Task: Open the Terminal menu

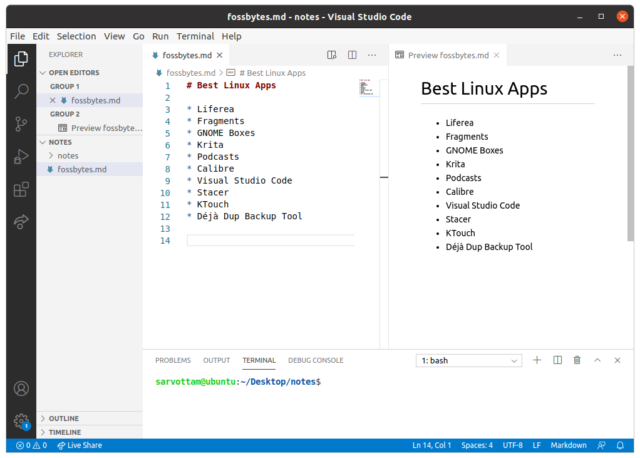Action: pos(195,36)
